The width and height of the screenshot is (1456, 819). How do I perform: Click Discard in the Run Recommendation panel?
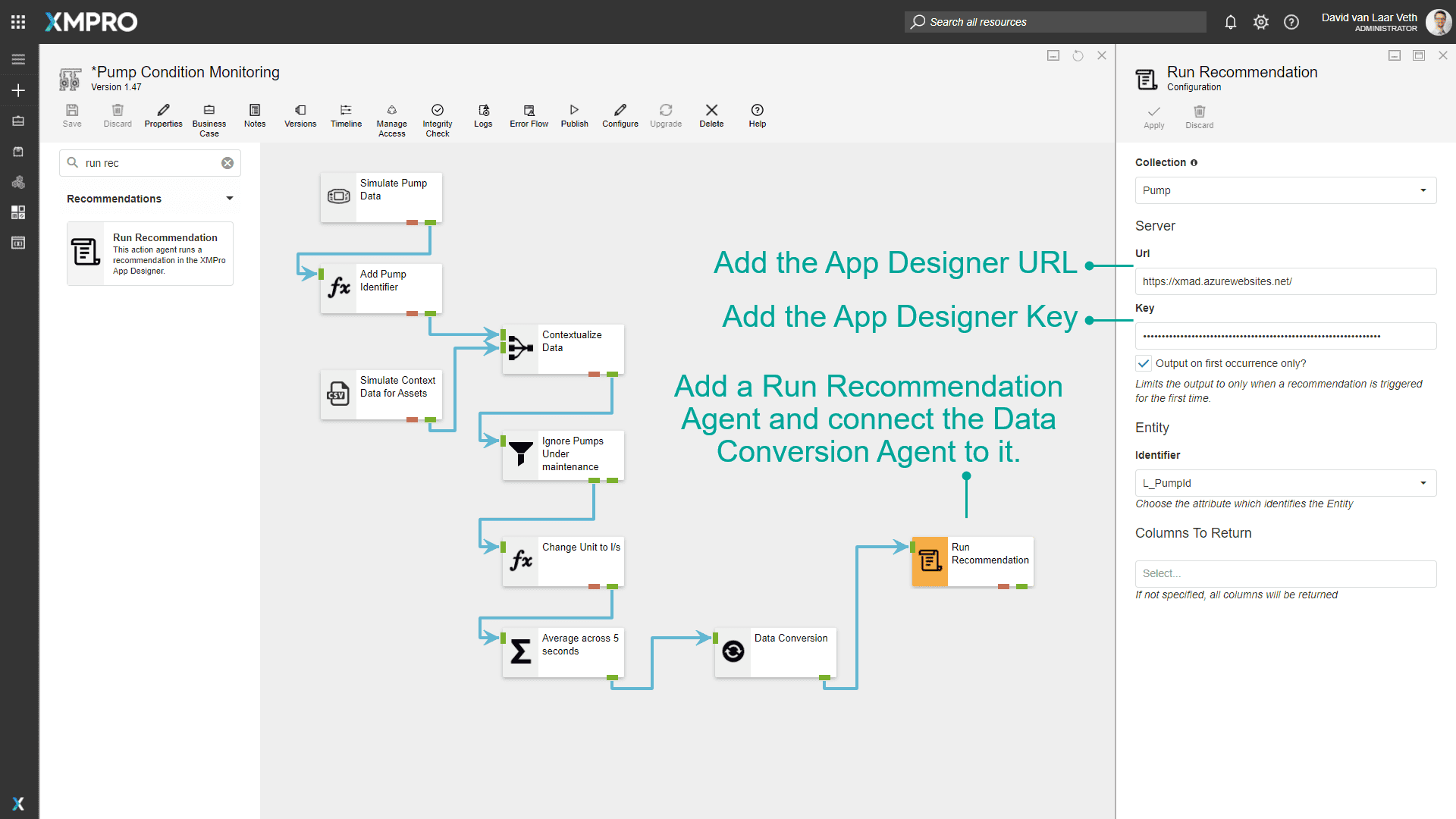[1199, 117]
